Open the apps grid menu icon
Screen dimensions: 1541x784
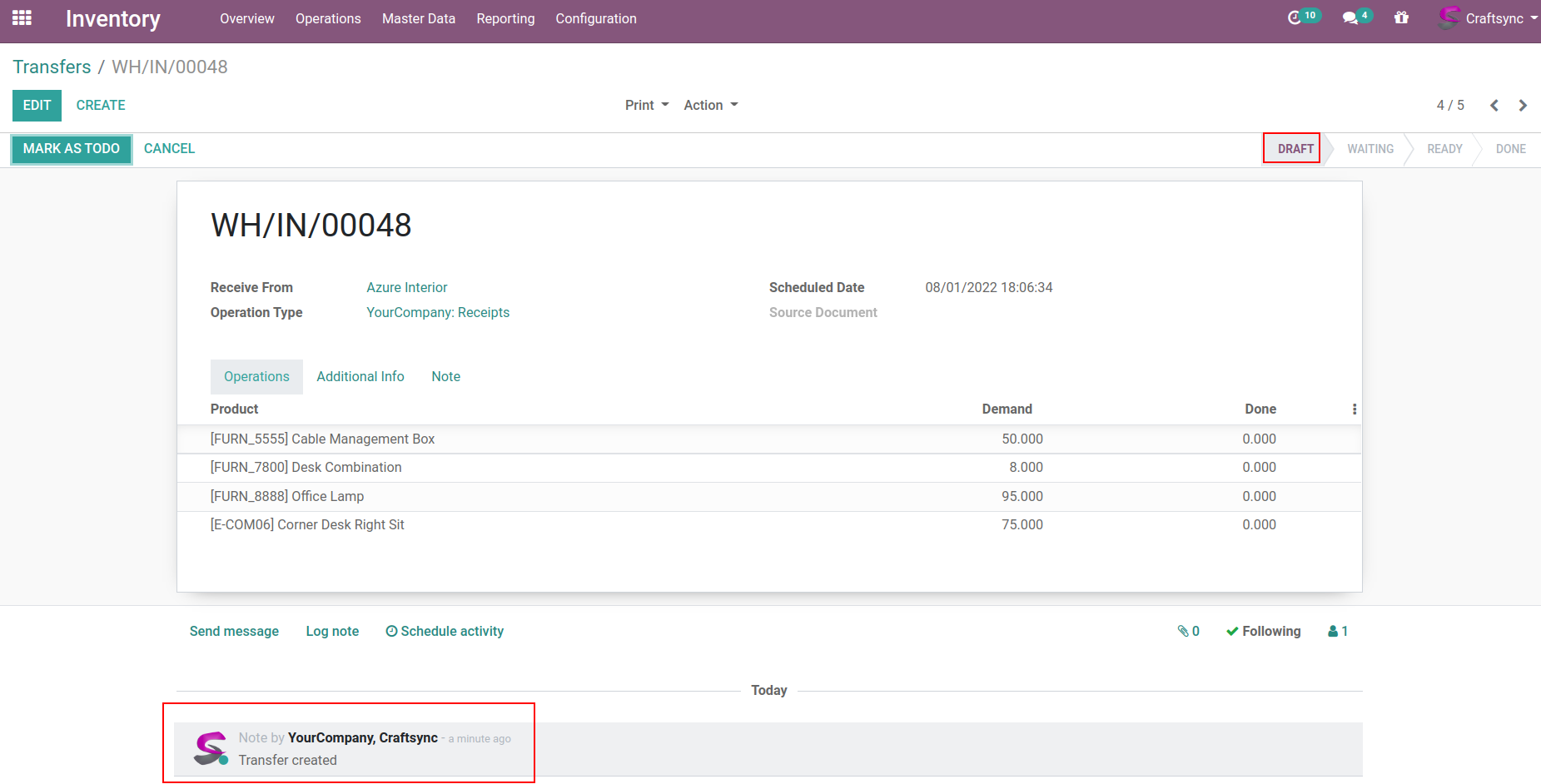(x=22, y=17)
